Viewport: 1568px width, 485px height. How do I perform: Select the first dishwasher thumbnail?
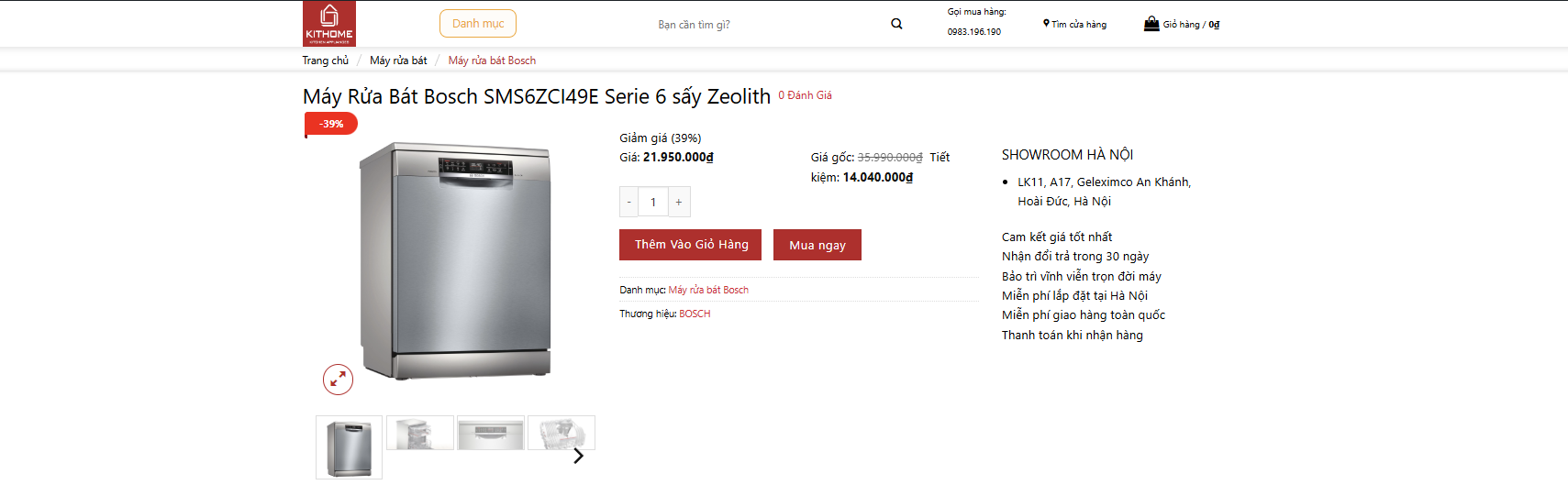350,447
